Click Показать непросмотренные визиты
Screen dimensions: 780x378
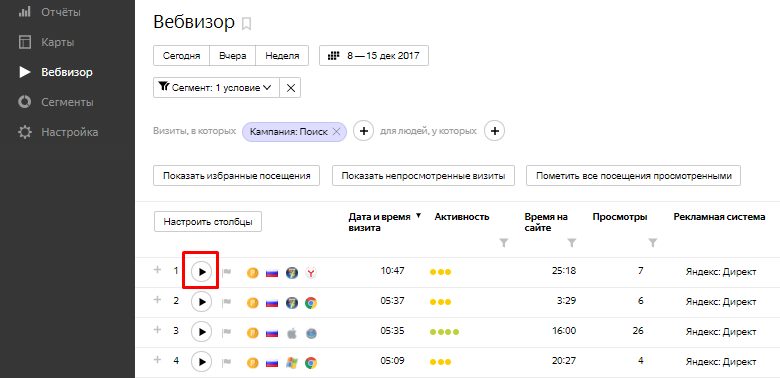pos(423,176)
